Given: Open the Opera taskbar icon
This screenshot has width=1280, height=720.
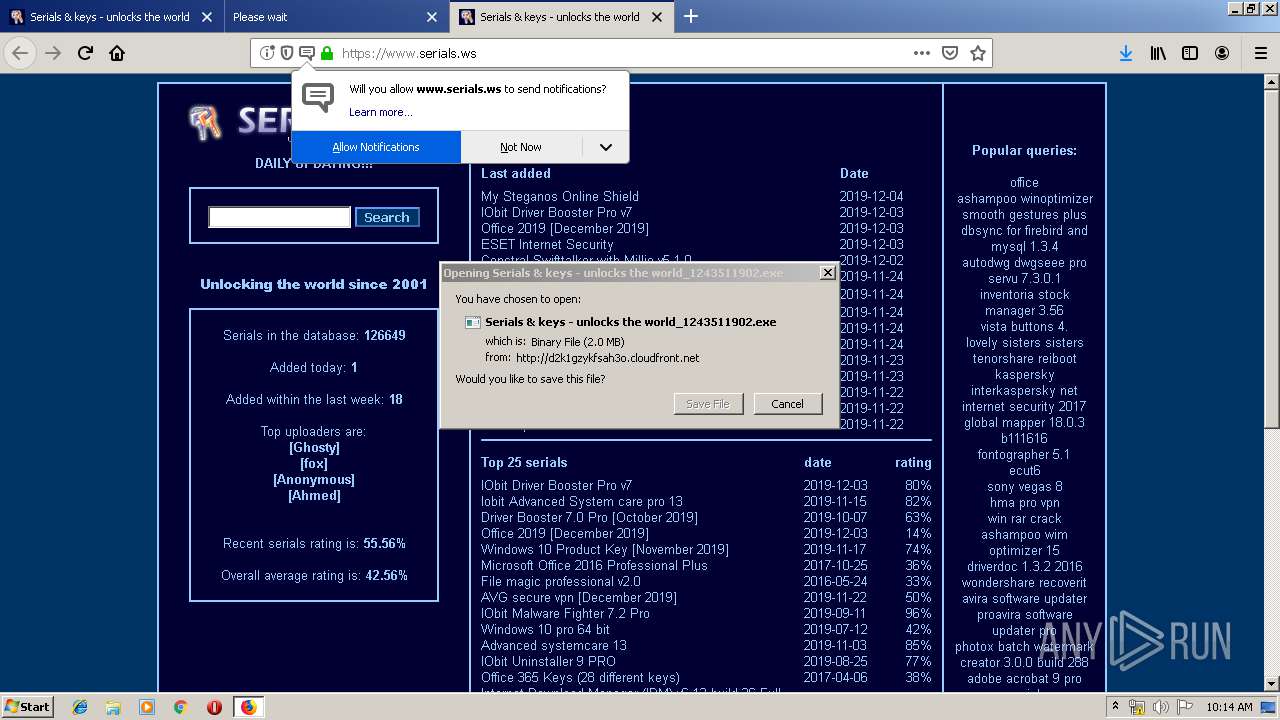Looking at the screenshot, I should coord(214,707).
